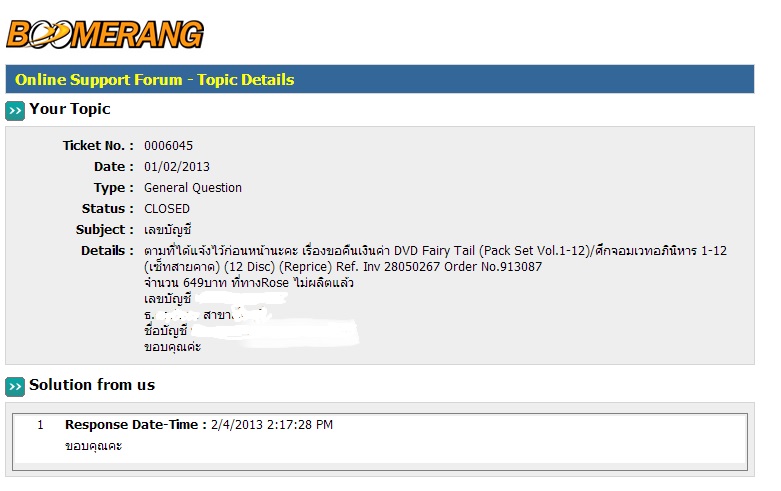The width and height of the screenshot is (781, 491).
Task: Click the arrow icon beside Solution from us
Action: (15, 386)
